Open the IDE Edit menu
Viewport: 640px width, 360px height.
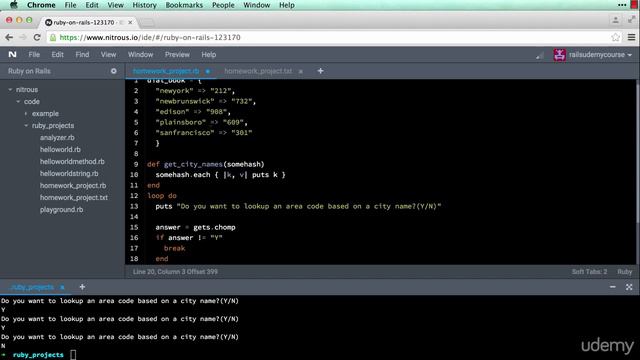(x=57, y=55)
